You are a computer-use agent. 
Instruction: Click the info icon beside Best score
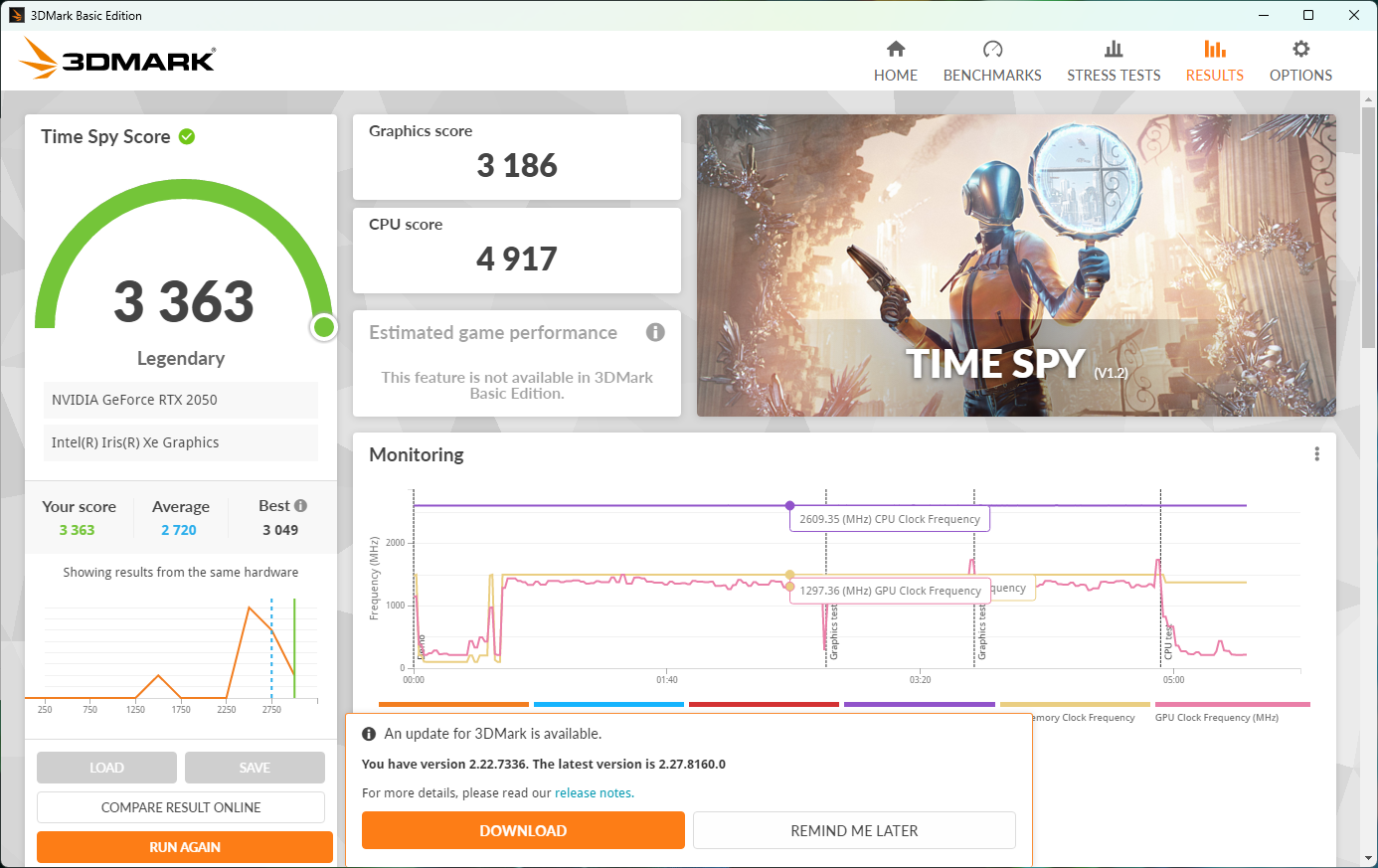tap(300, 506)
